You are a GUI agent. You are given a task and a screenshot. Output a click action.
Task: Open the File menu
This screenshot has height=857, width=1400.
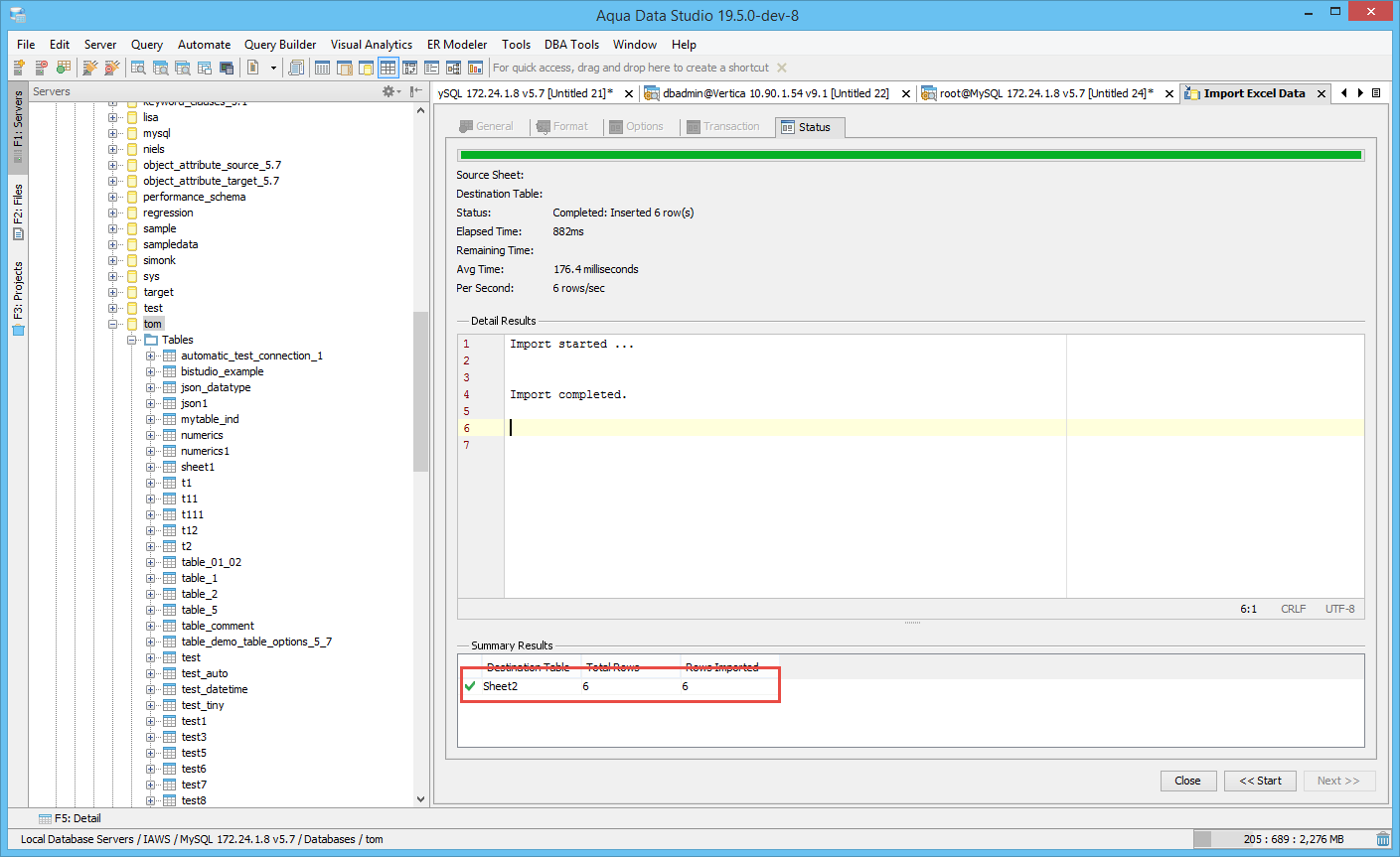pos(26,45)
